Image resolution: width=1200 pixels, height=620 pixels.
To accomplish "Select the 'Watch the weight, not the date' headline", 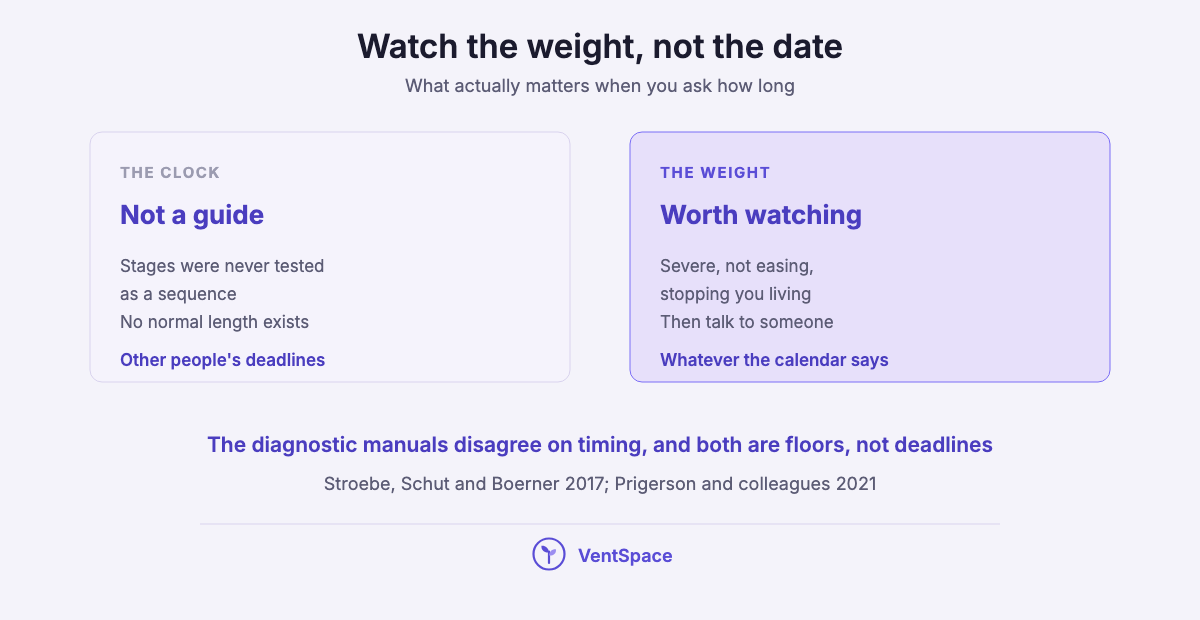I will 600,46.
